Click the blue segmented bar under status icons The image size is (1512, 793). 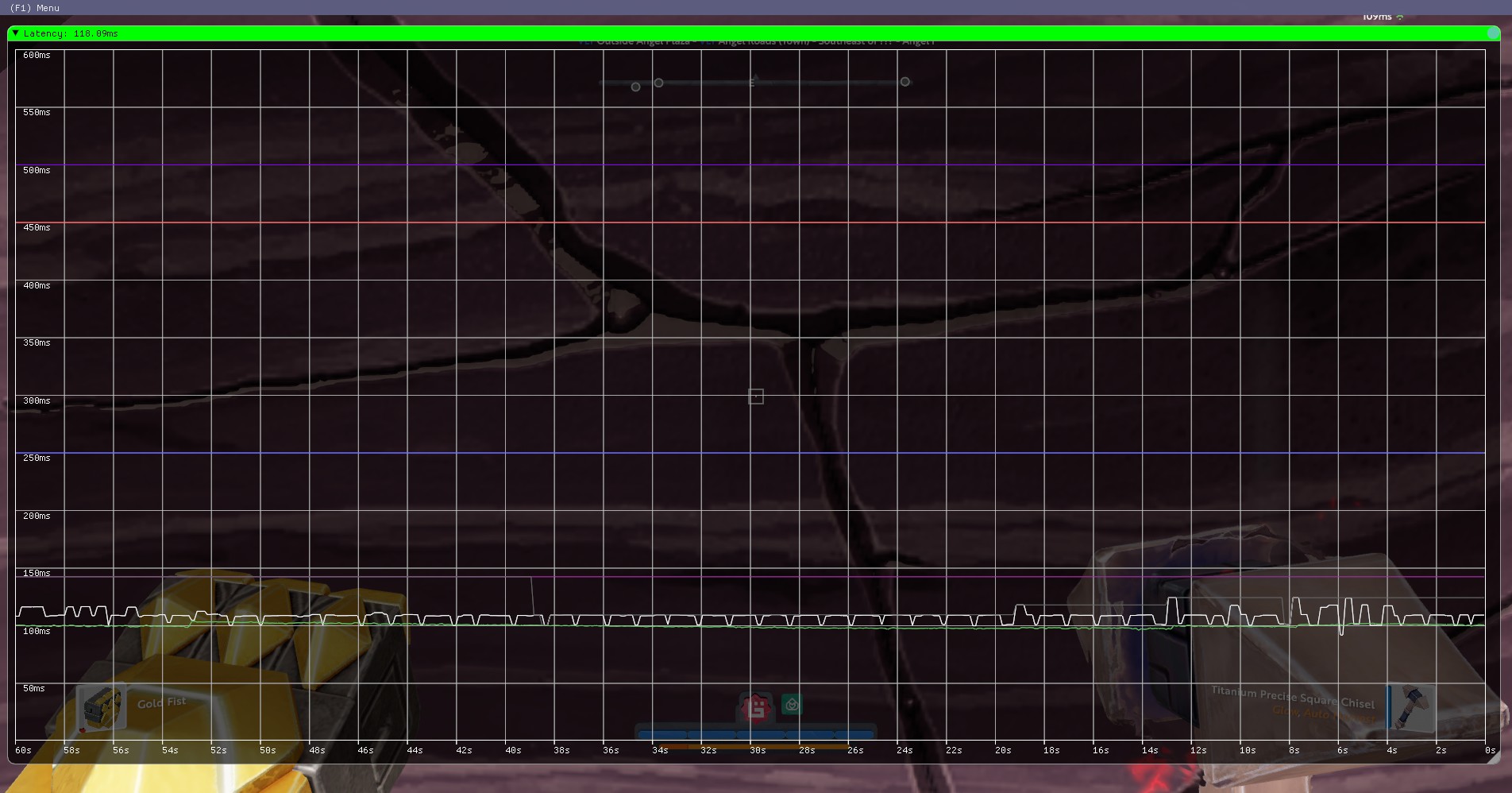756,734
